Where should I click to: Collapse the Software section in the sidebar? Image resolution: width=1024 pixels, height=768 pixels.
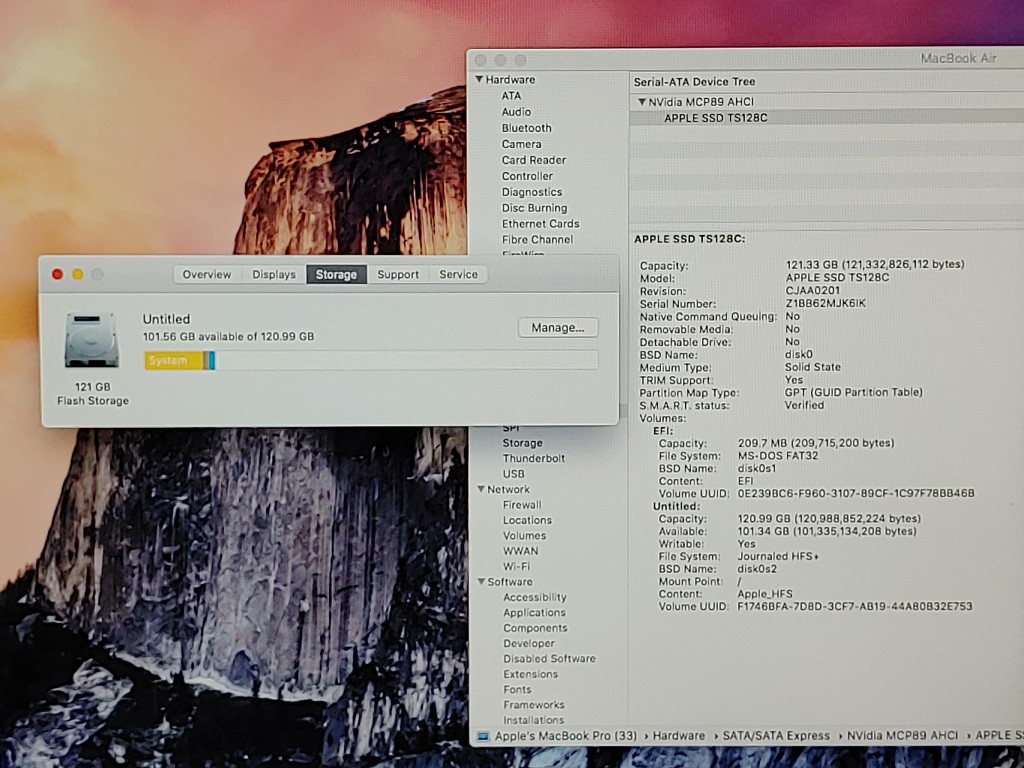click(481, 581)
